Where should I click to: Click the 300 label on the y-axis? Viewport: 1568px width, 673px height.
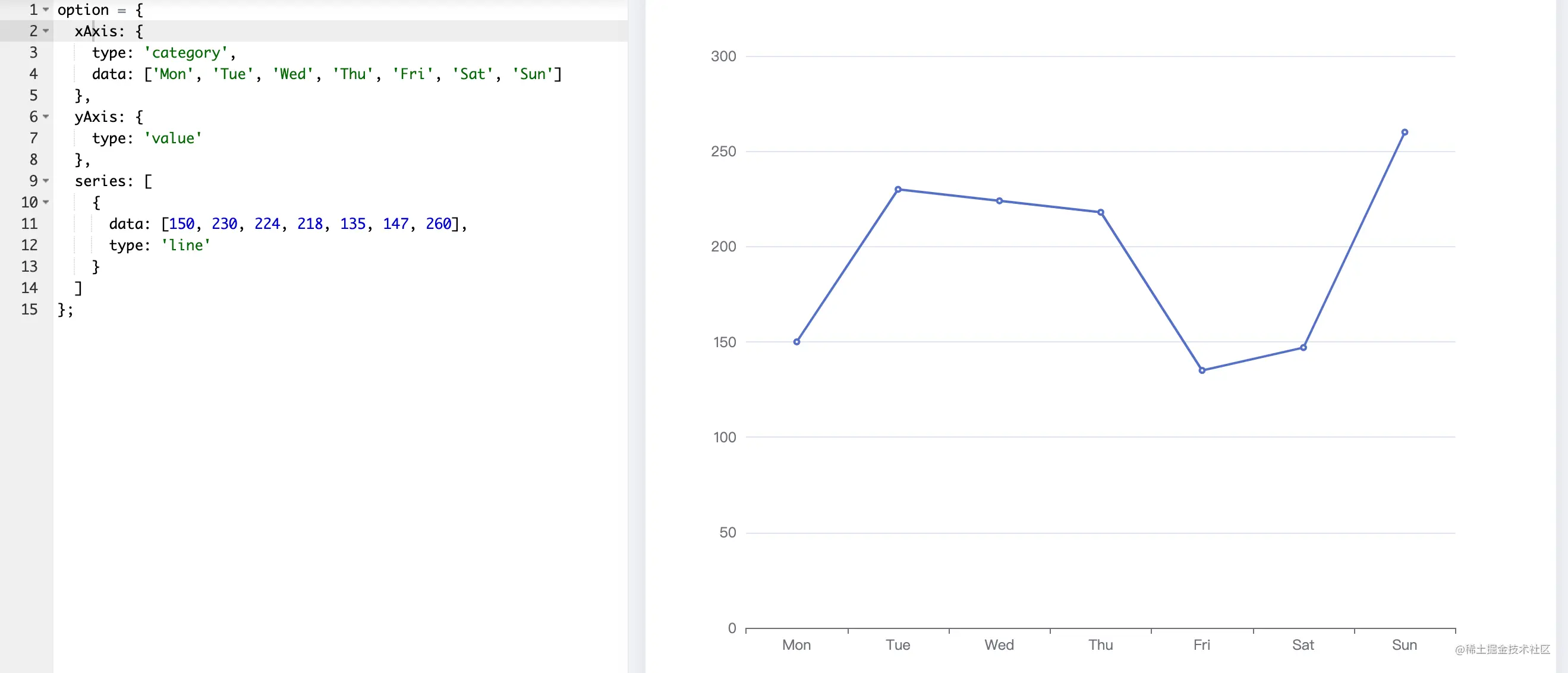[x=723, y=56]
